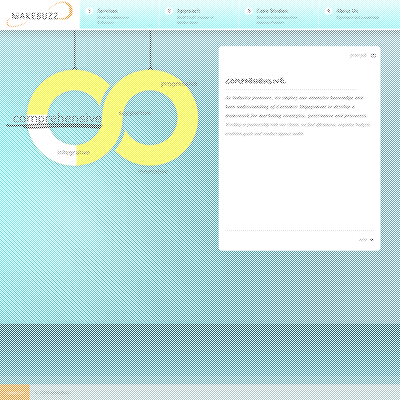This screenshot has width=400, height=400.
Task: Click the prompt icon at panel top right
Action: (x=373, y=55)
